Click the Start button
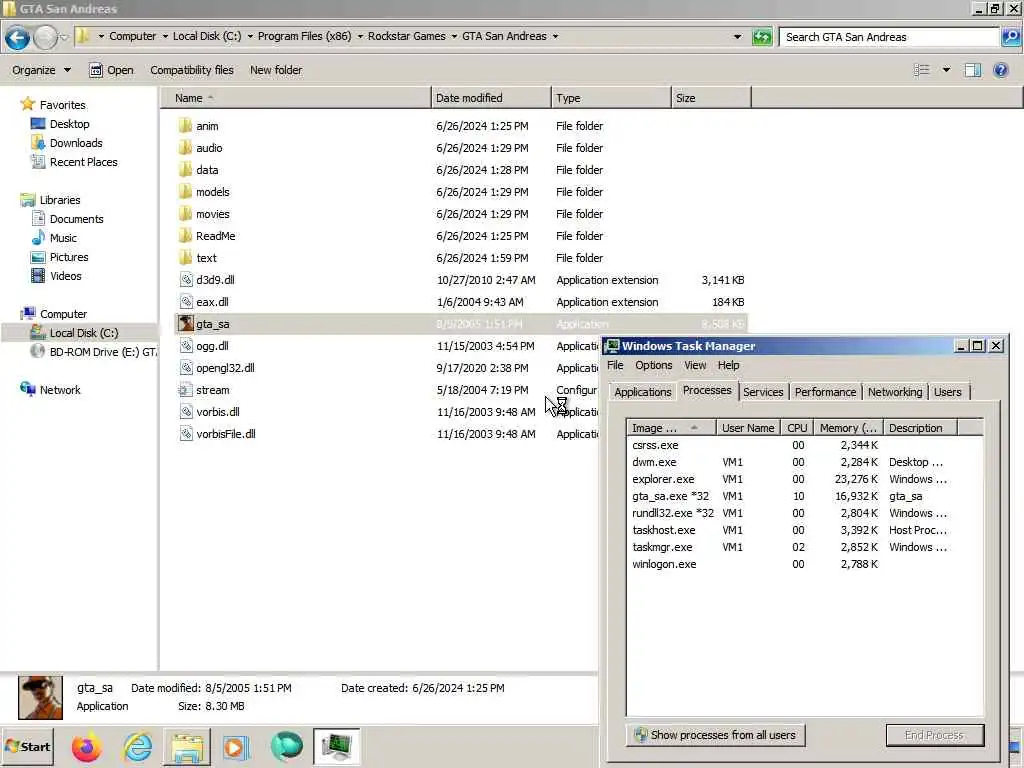Image resolution: width=1024 pixels, height=768 pixels. coord(27,746)
